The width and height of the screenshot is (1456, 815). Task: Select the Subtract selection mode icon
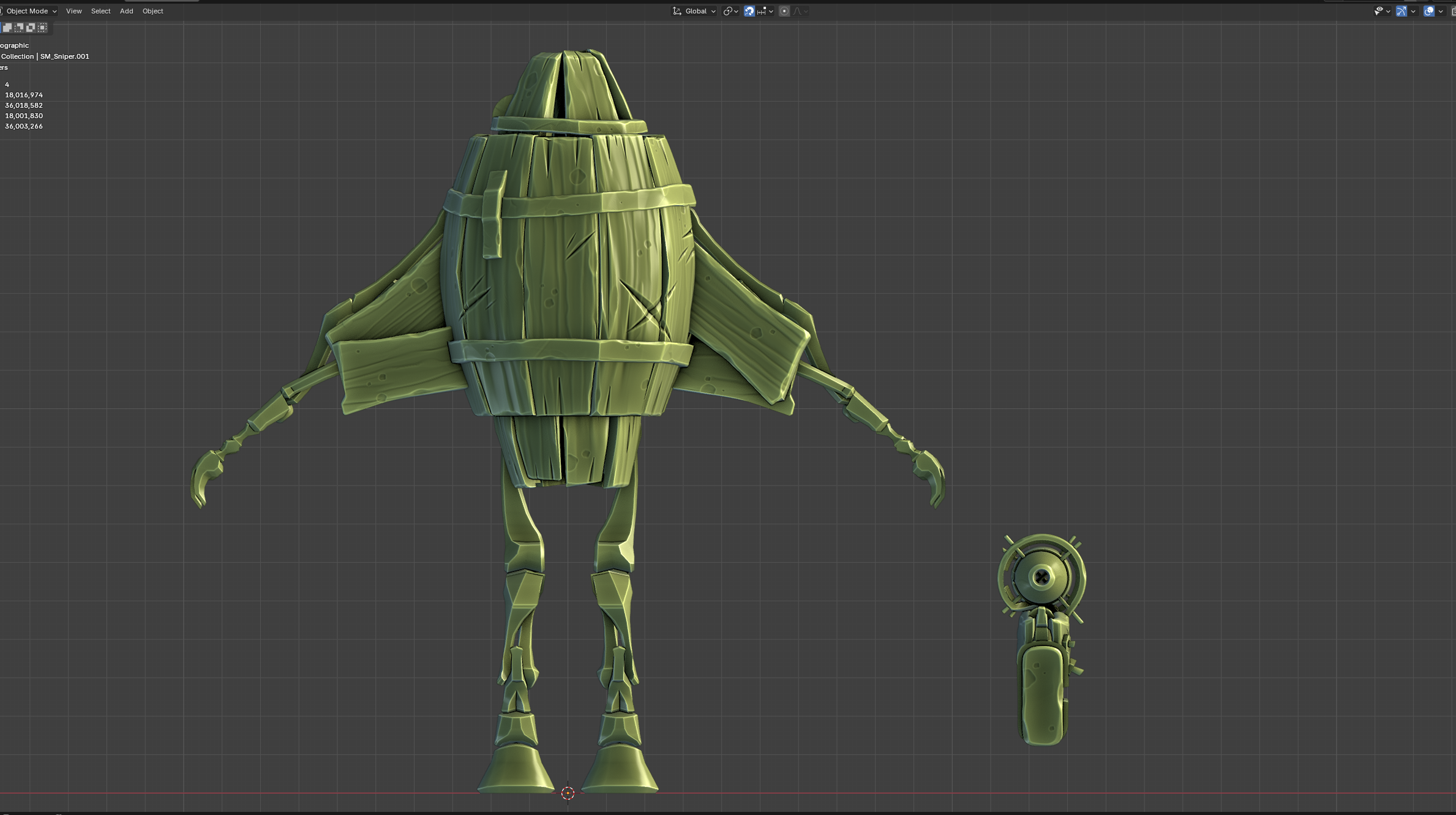tap(19, 28)
